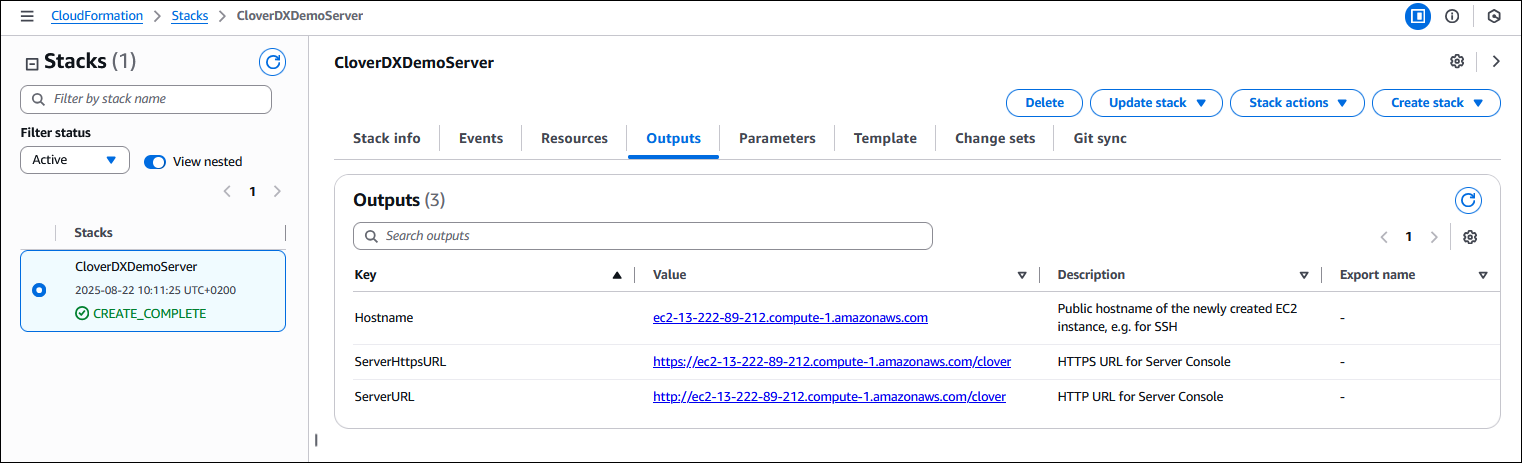
Task: Go to next page in Stacks list
Action: 277,191
